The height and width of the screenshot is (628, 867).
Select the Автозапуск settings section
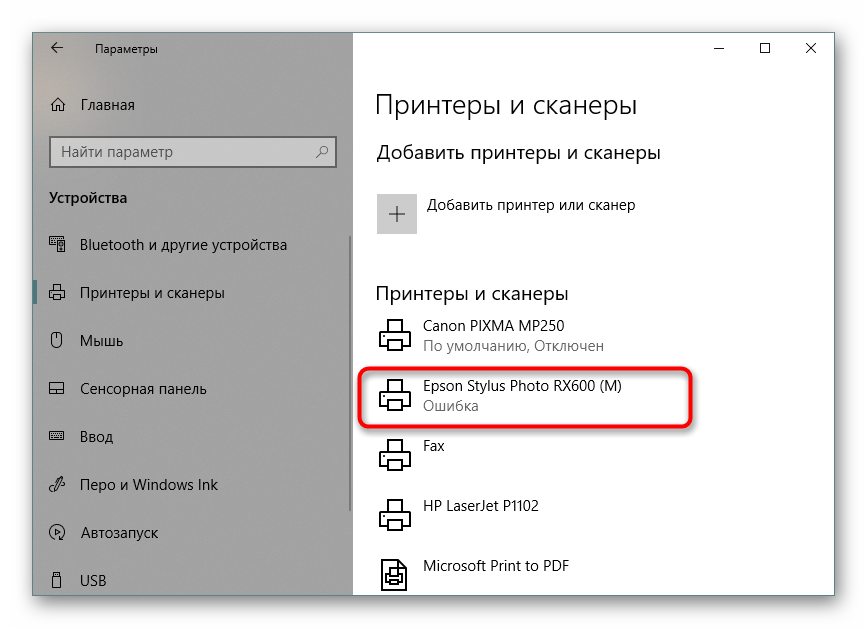(120, 533)
